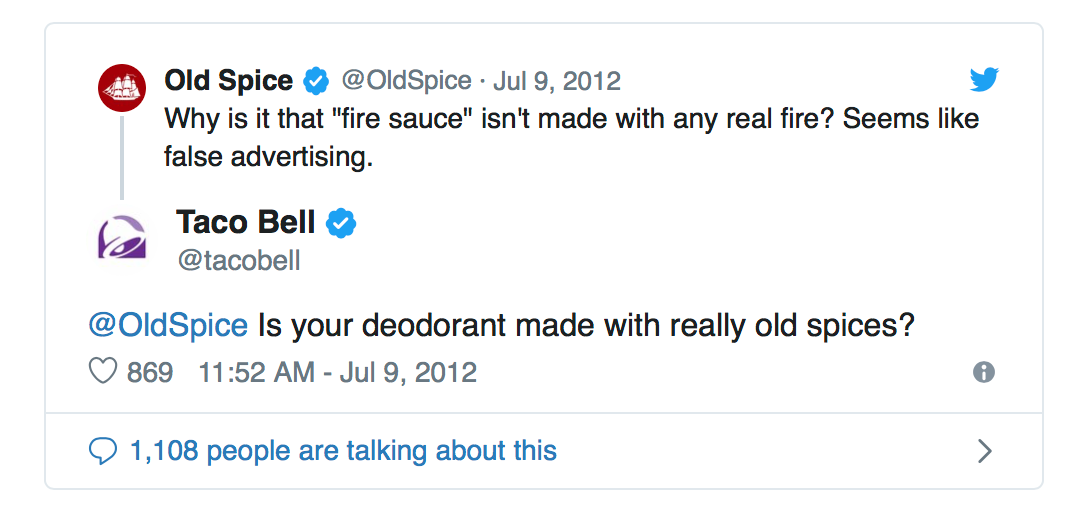Open the @tacobell handle
Image resolution: width=1078 pixels, height=514 pixels.
click(x=239, y=261)
